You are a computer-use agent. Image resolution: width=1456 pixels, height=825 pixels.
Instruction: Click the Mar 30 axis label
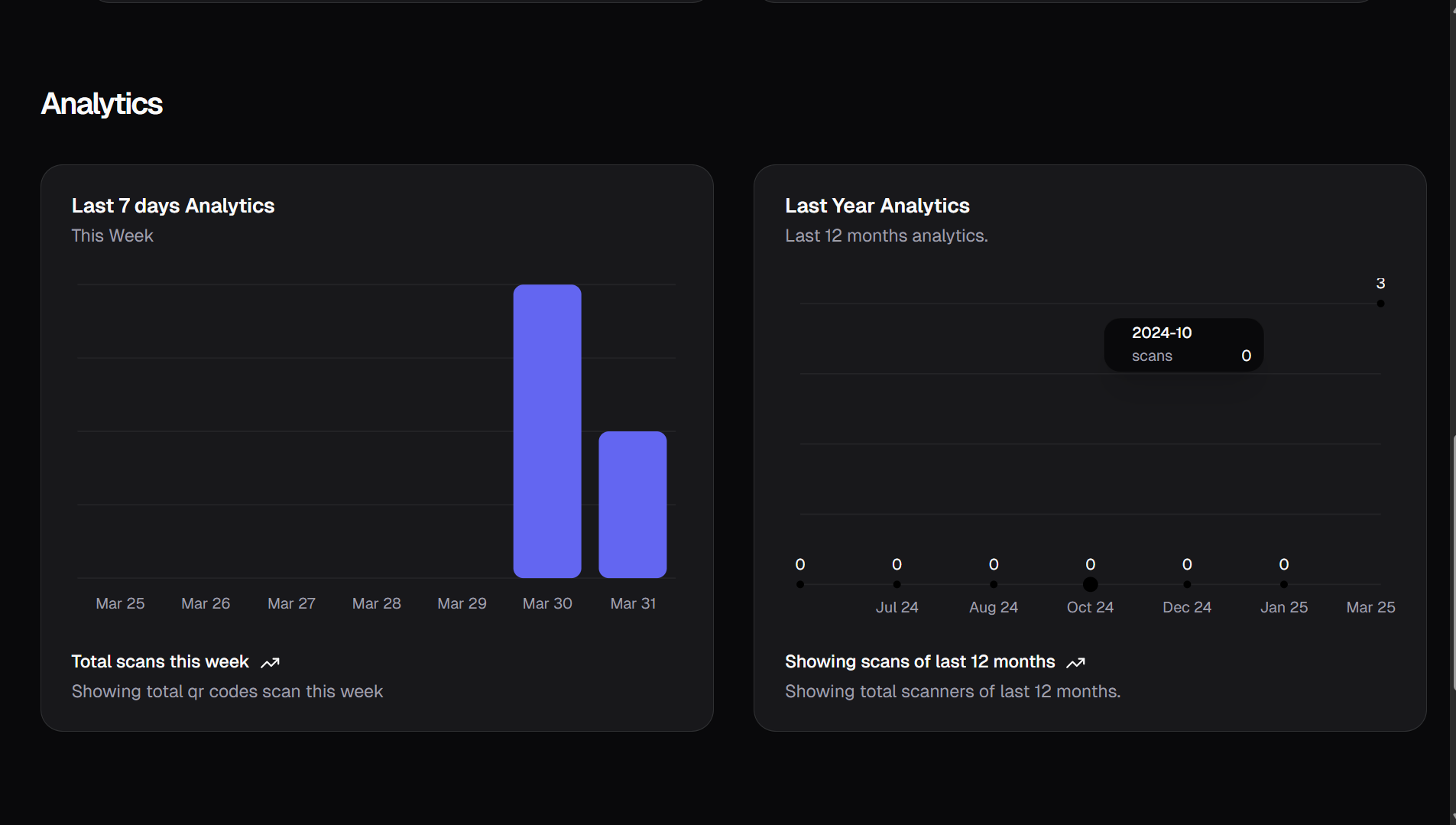click(x=547, y=603)
